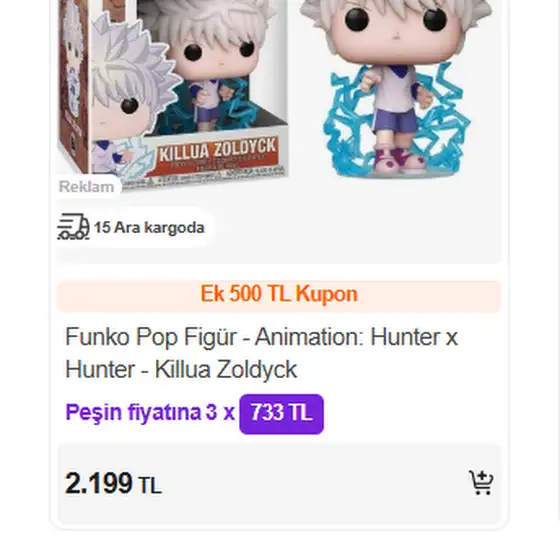Add the Killua Funko to cart
Image resolution: width=560 pixels, height=560 pixels.
pos(481,482)
